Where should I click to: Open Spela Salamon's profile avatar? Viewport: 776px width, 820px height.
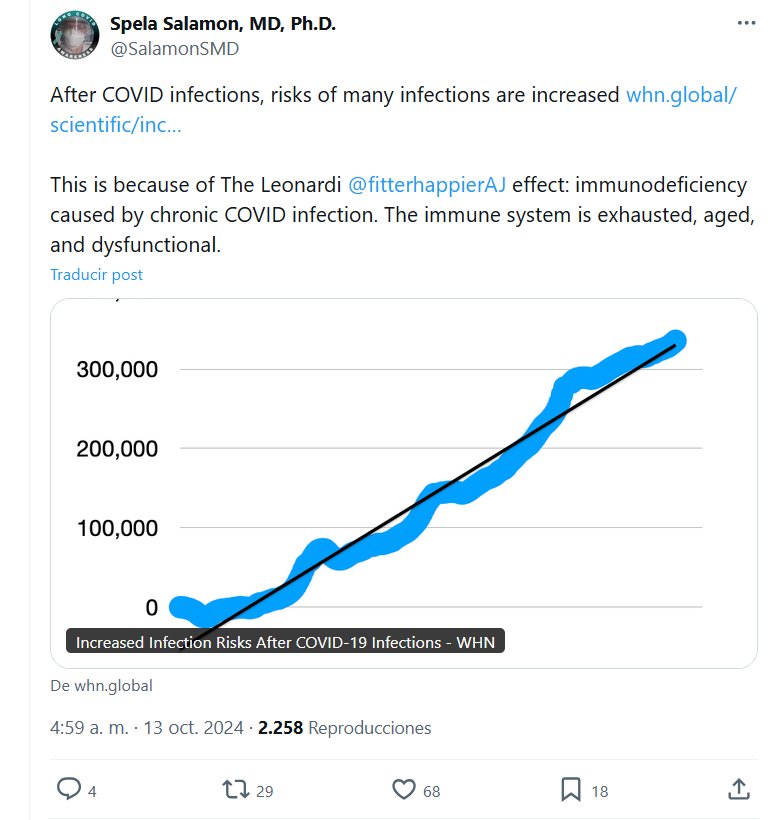pyautogui.click(x=74, y=36)
